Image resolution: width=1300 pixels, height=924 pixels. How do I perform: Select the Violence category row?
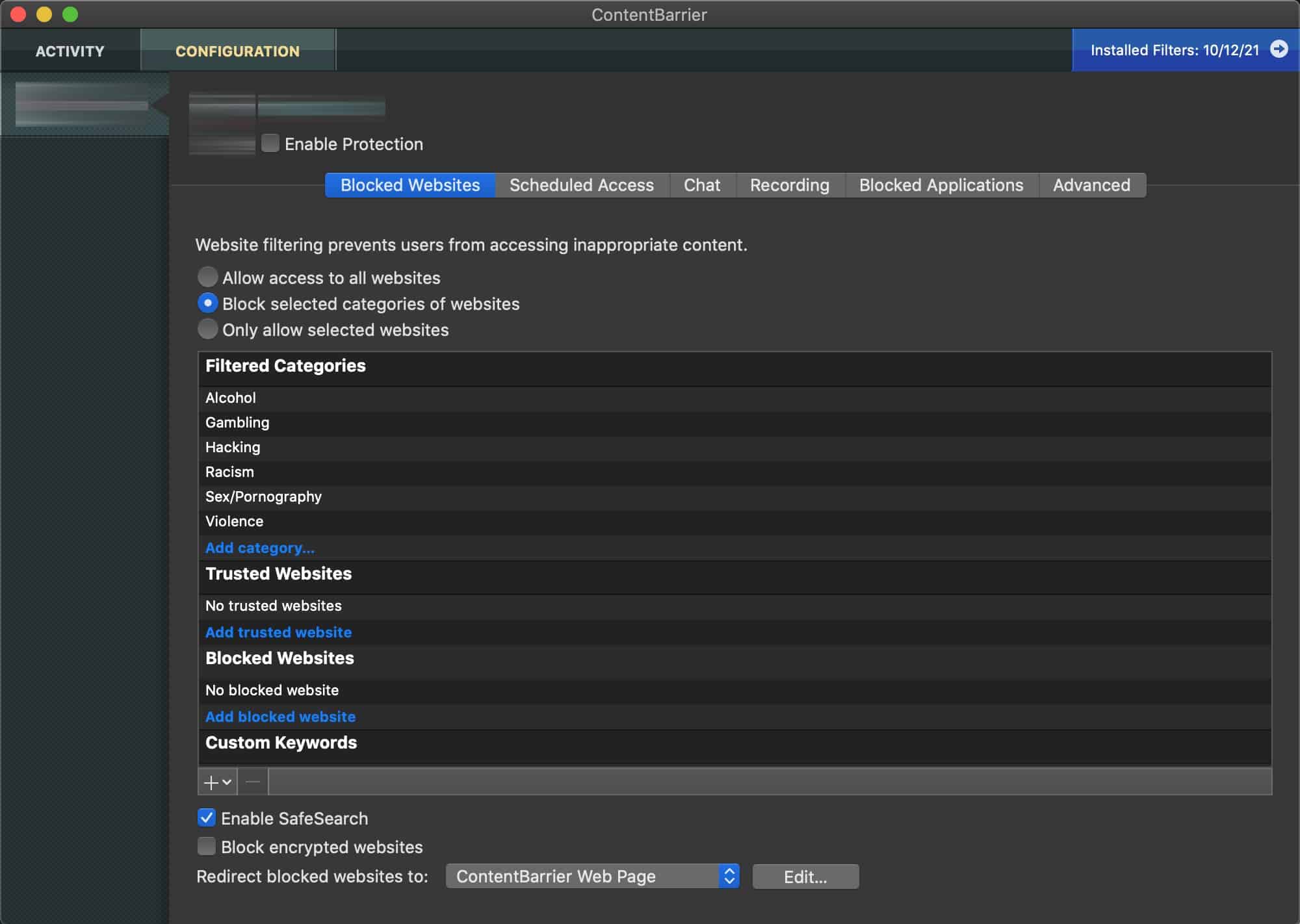[734, 521]
